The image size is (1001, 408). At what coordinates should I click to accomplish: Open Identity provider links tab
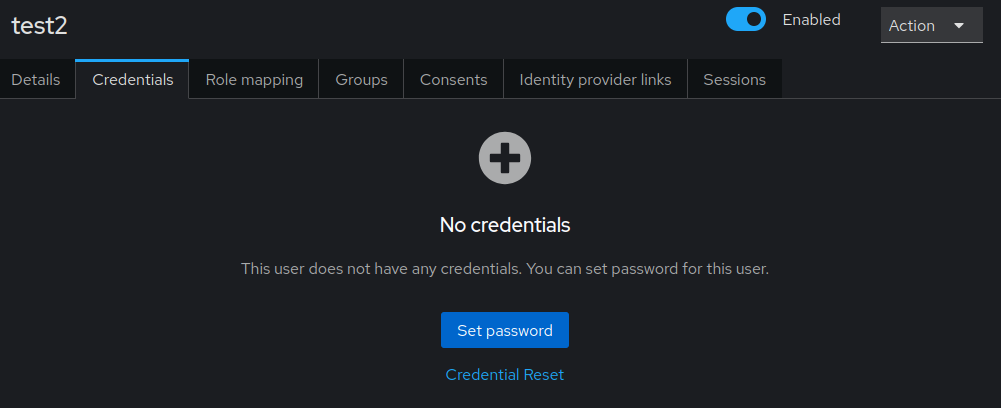[595, 80]
